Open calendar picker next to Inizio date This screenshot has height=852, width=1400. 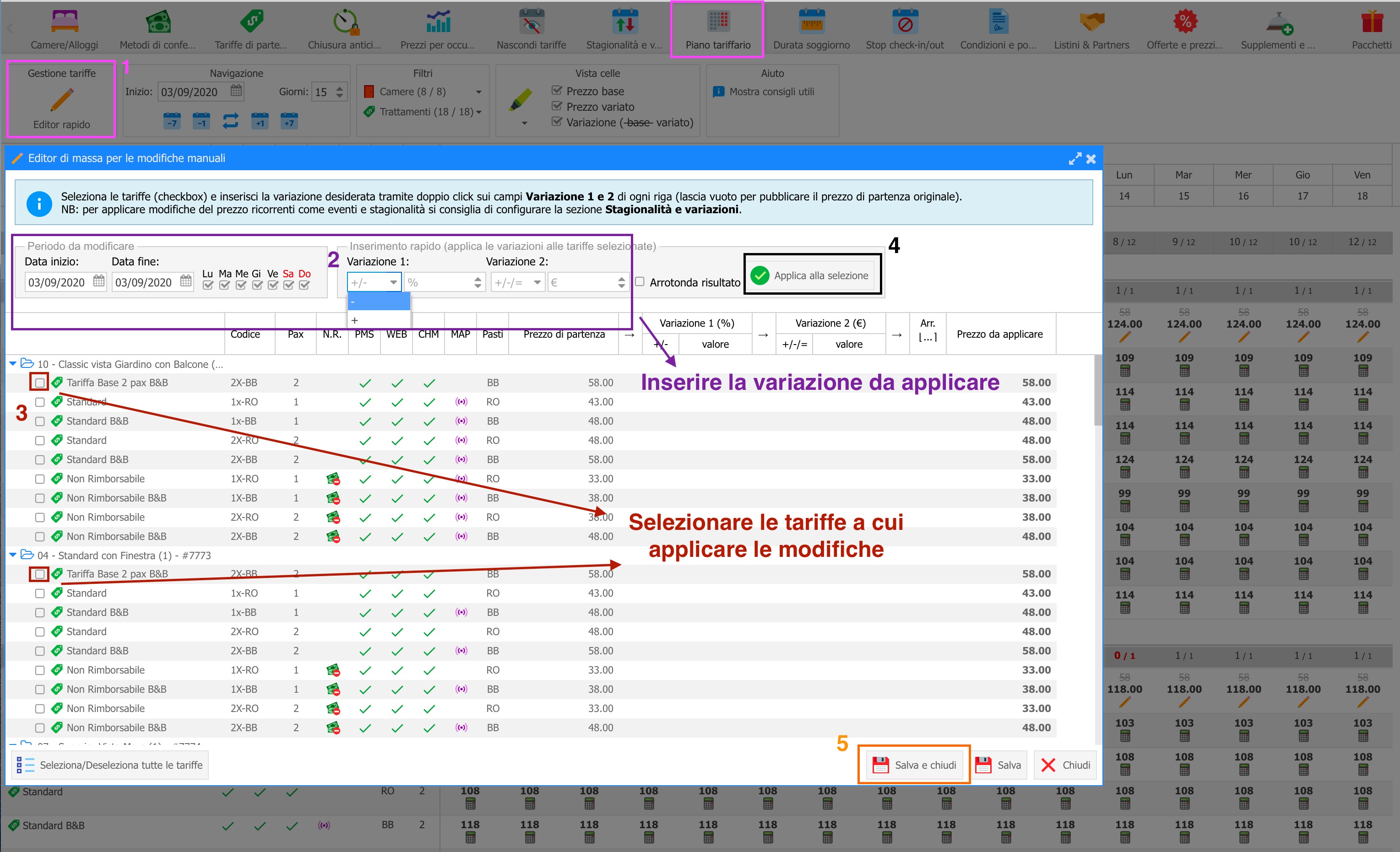pyautogui.click(x=236, y=91)
